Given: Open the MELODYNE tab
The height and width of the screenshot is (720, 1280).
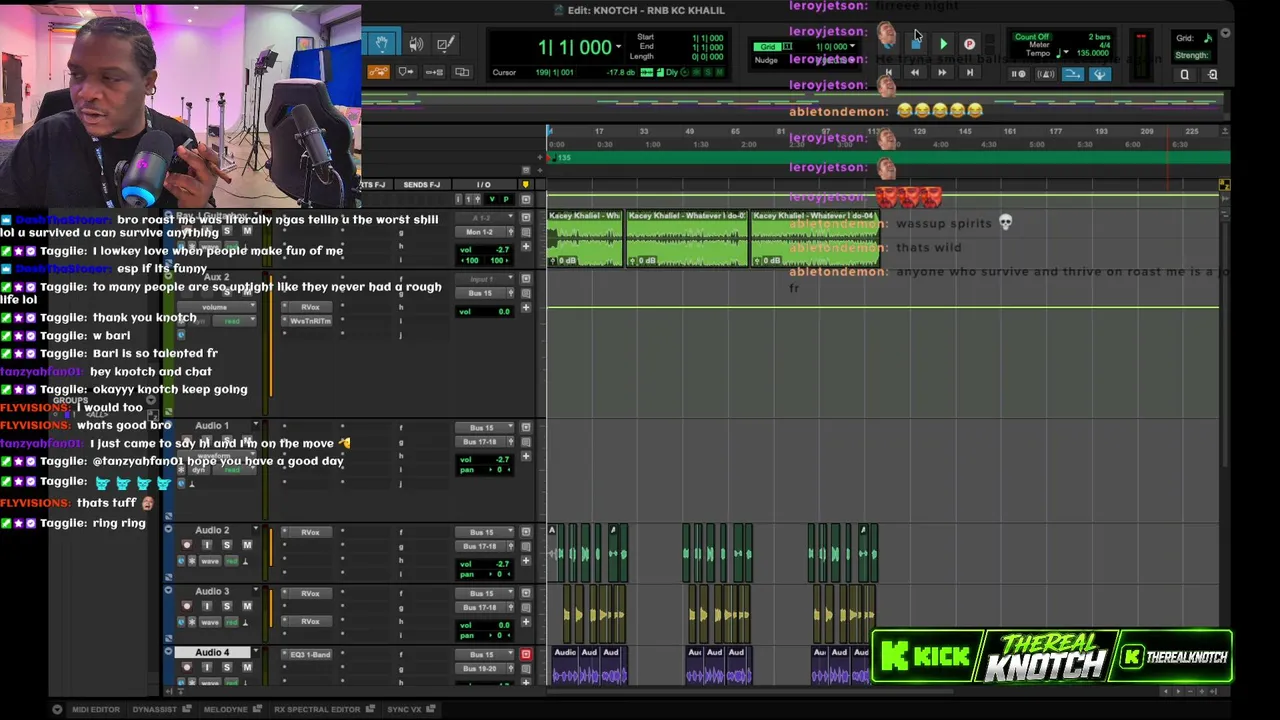Looking at the screenshot, I should [x=224, y=709].
